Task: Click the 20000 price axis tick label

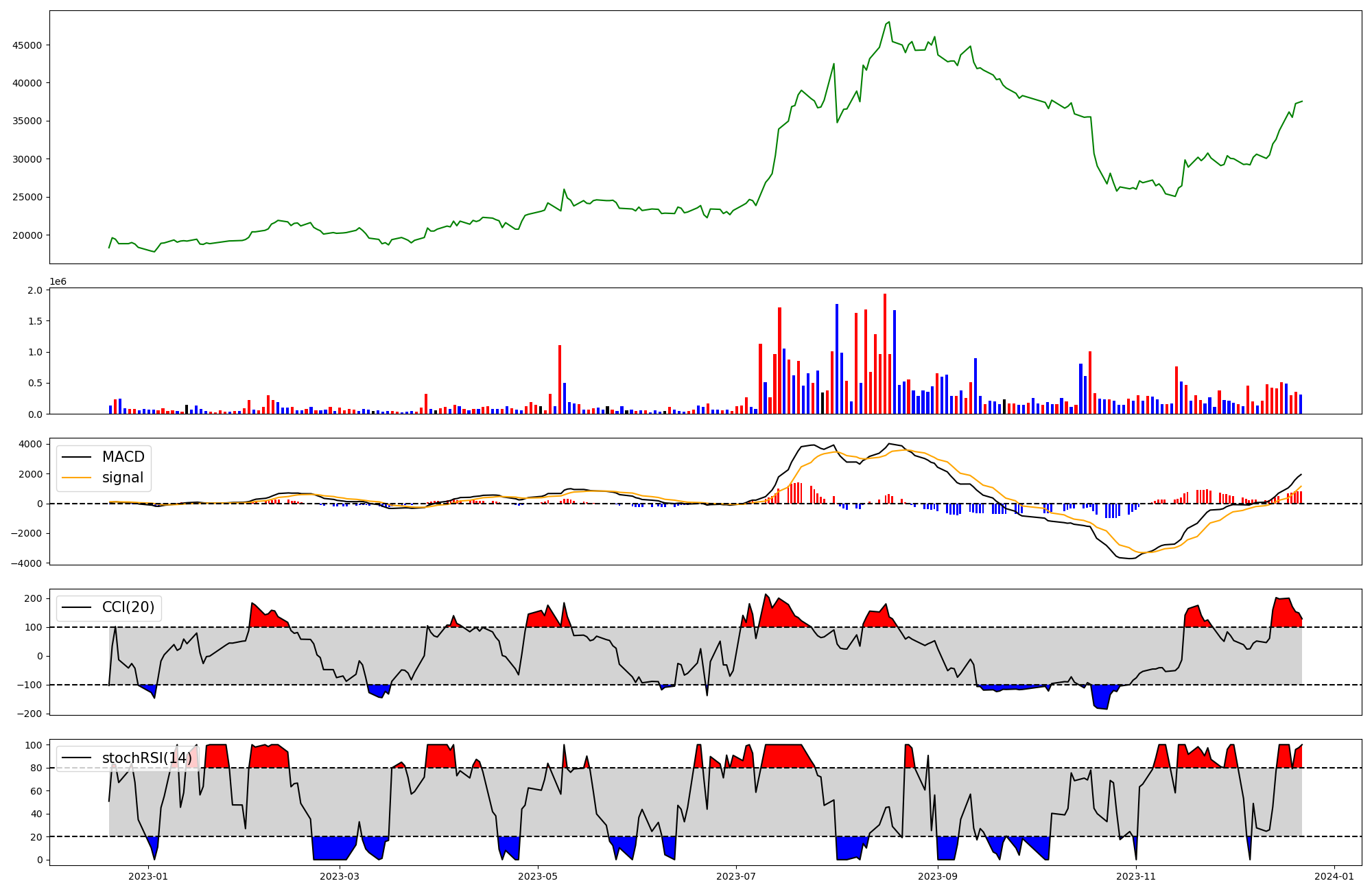Action: [27, 235]
